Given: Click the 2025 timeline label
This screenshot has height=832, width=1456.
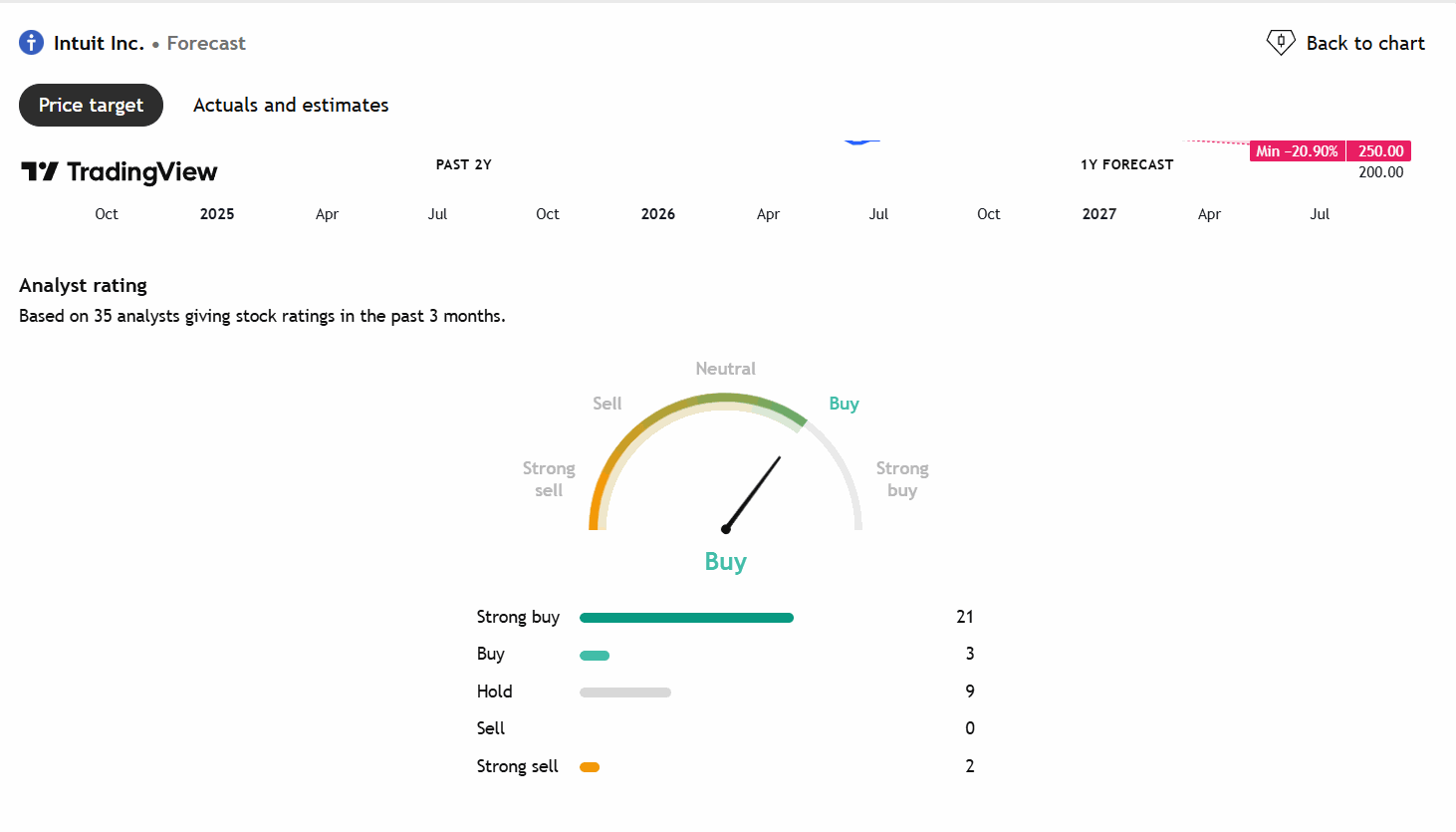Looking at the screenshot, I should pyautogui.click(x=217, y=214).
